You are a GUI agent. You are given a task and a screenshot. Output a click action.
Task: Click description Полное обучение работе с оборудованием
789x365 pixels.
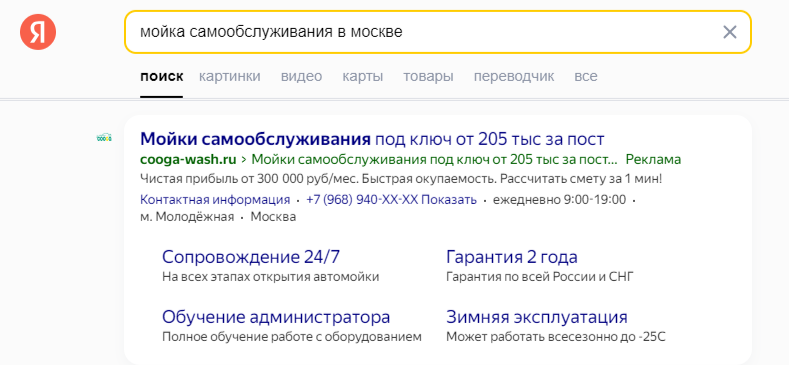(x=291, y=337)
